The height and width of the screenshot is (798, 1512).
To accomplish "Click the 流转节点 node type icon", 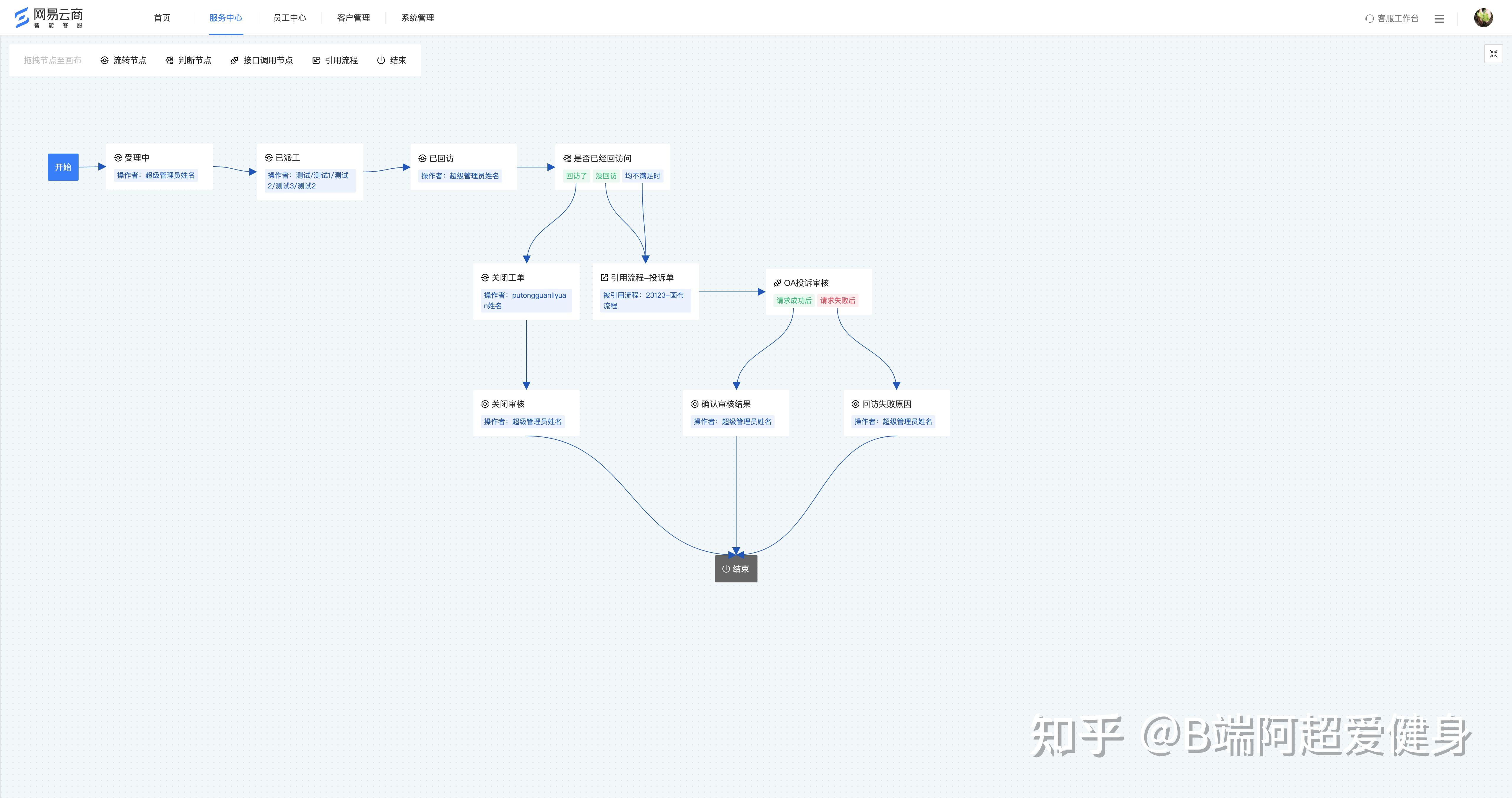I will coord(105,61).
